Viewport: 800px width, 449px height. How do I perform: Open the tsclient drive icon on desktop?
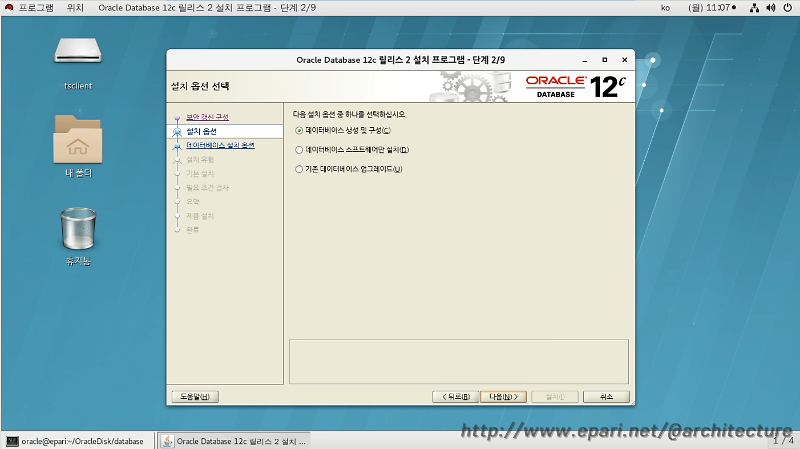point(78,51)
